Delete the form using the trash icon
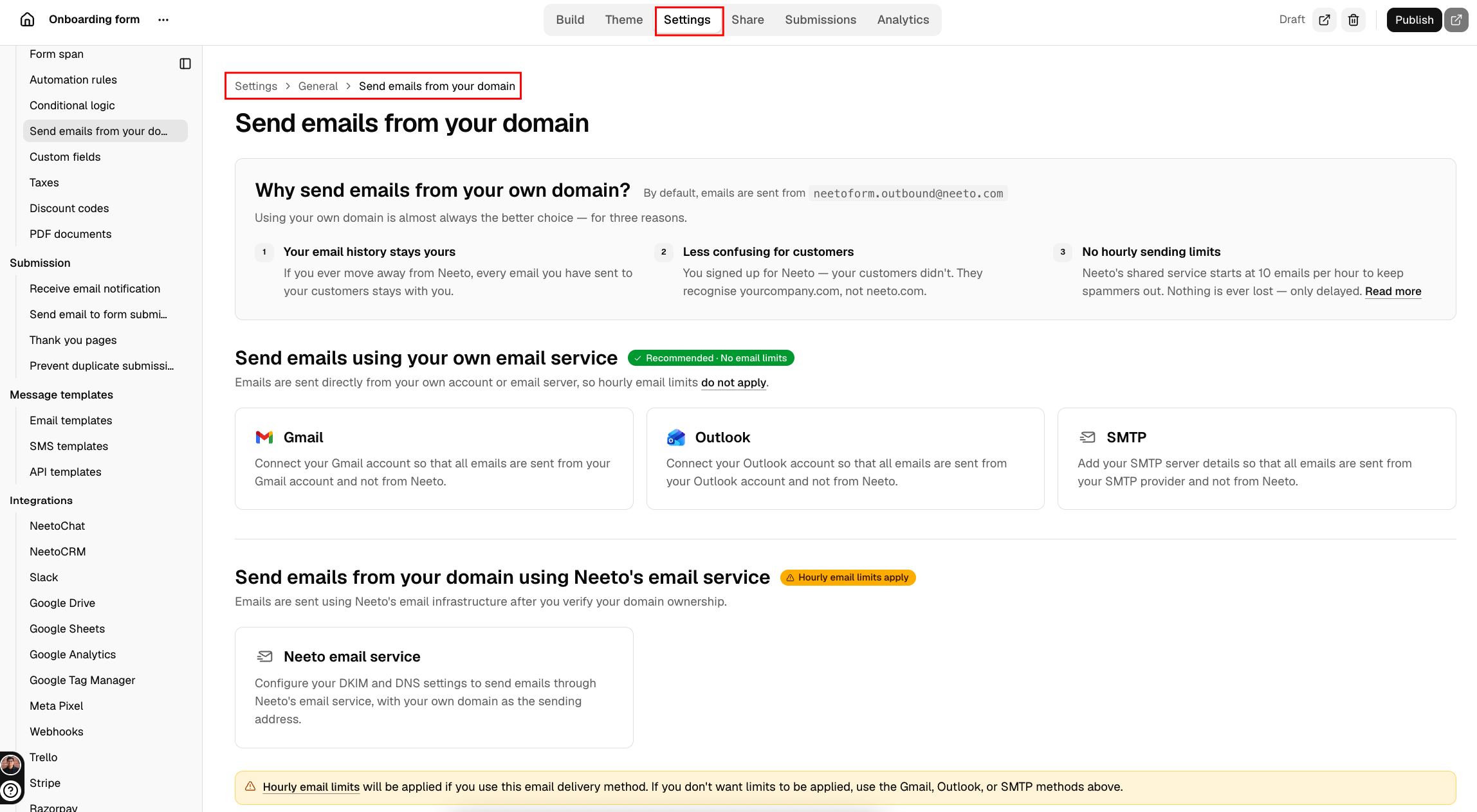1477x812 pixels. click(1353, 20)
